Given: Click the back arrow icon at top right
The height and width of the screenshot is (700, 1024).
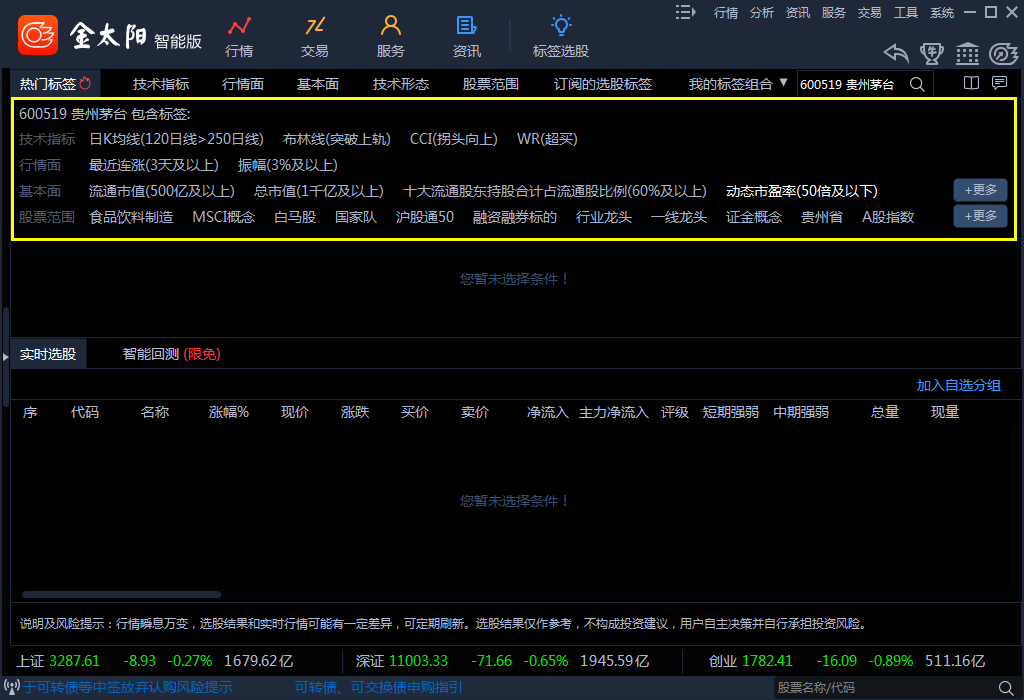Looking at the screenshot, I should 896,54.
